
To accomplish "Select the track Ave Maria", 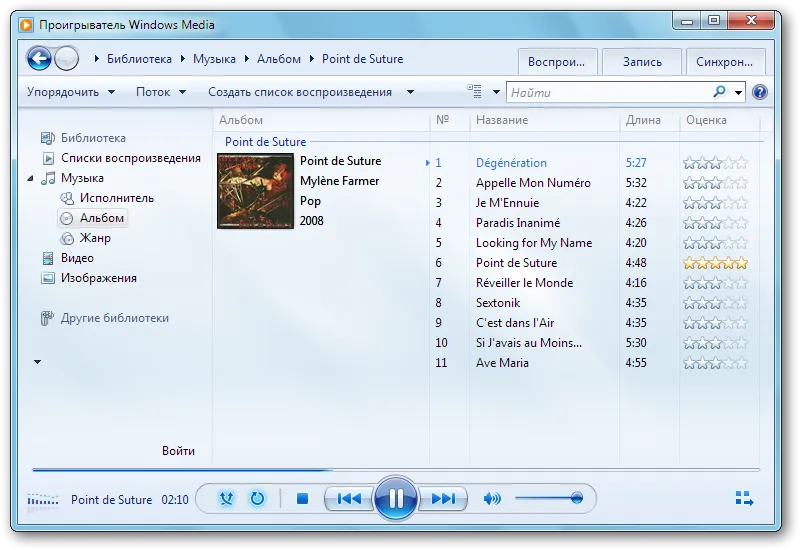I will [x=502, y=363].
